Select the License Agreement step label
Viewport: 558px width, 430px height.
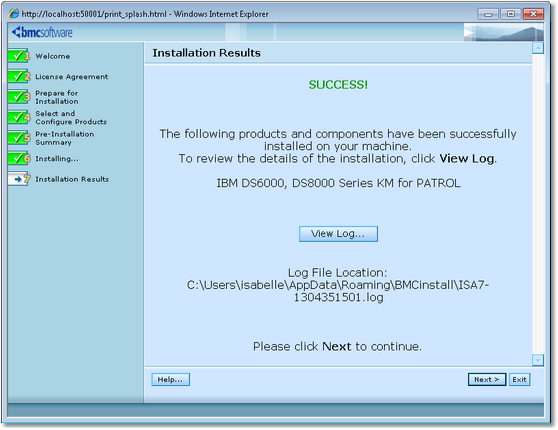click(x=72, y=77)
